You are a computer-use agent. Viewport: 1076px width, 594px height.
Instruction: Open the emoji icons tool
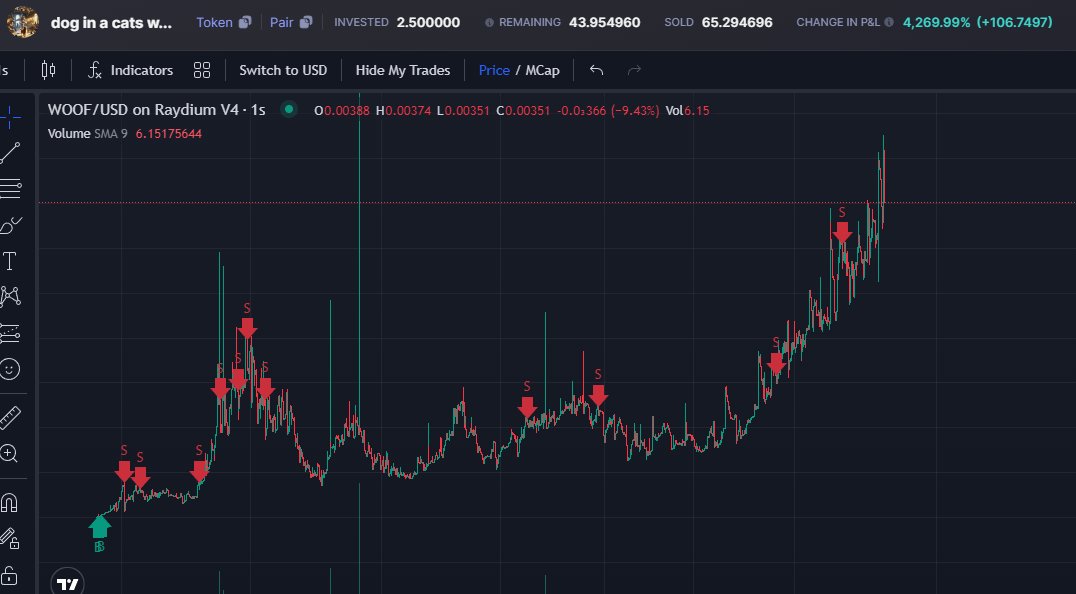coord(10,370)
